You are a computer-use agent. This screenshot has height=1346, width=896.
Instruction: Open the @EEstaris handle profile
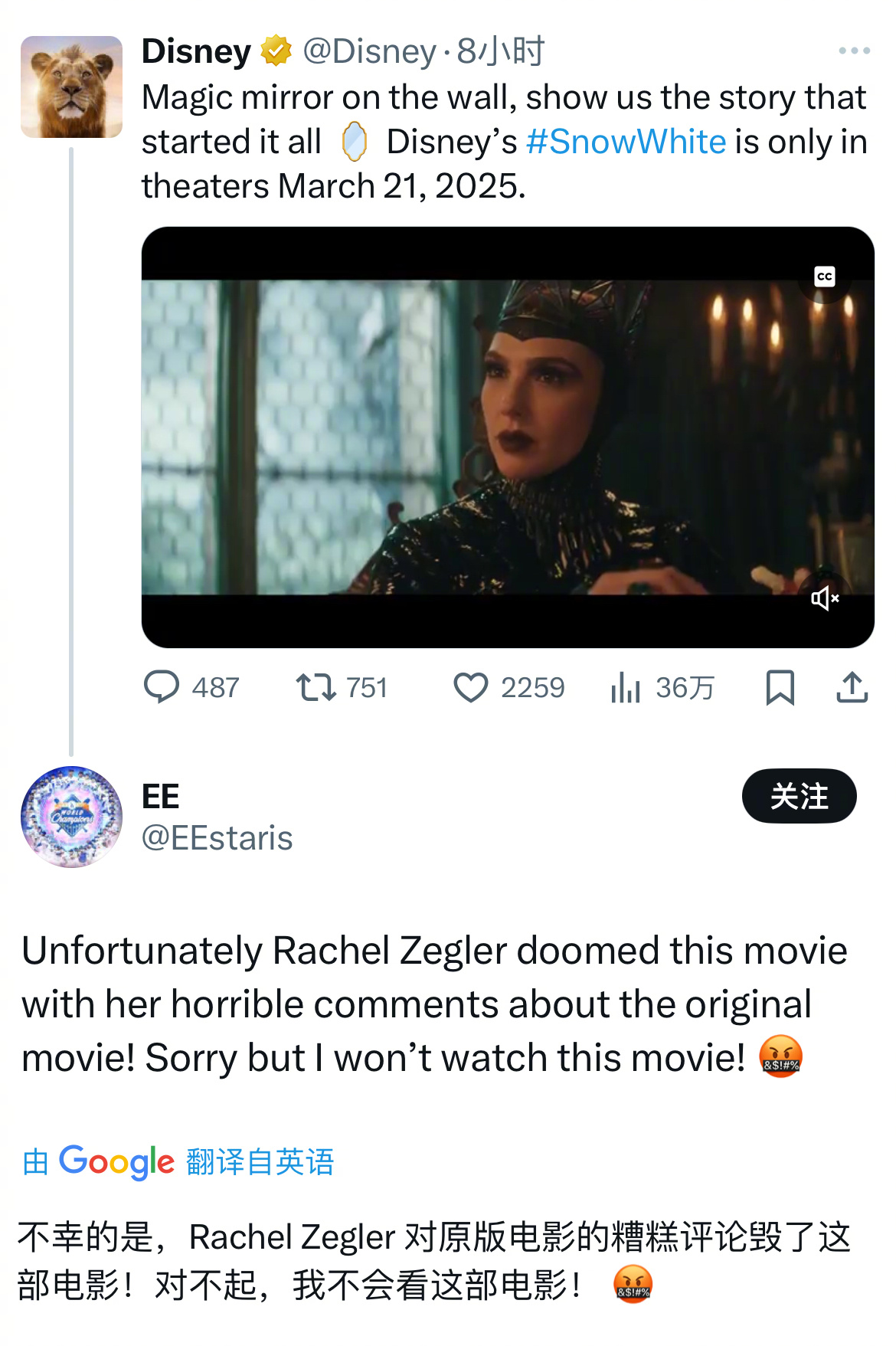coord(217,837)
